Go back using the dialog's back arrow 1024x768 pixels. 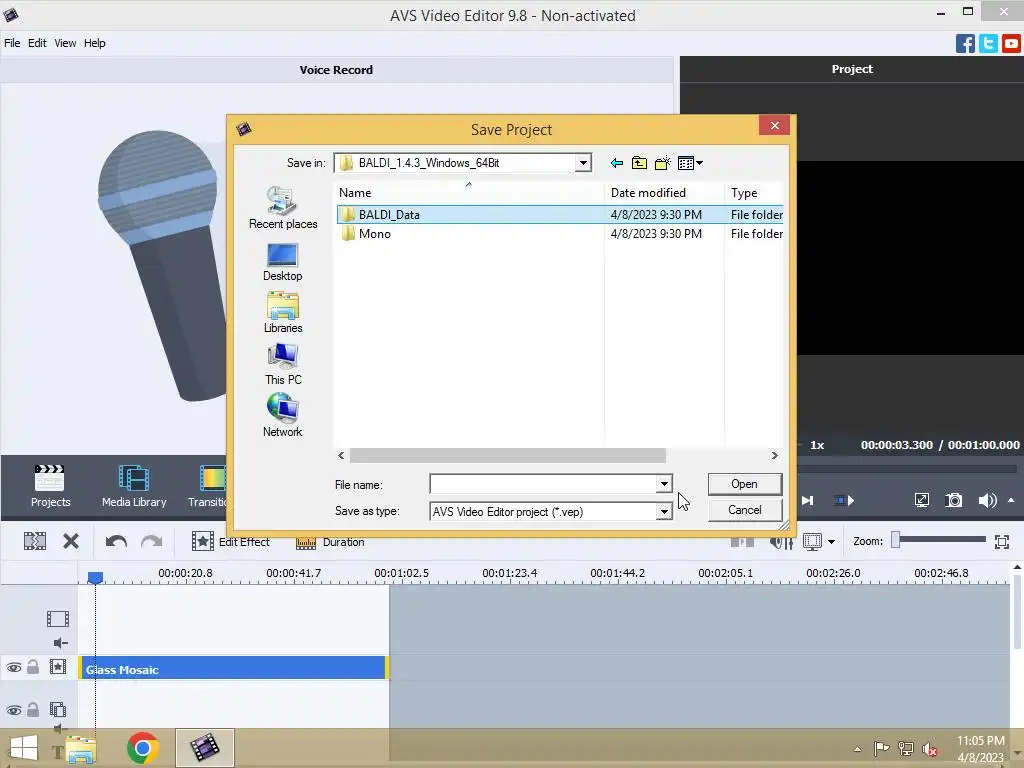point(616,163)
